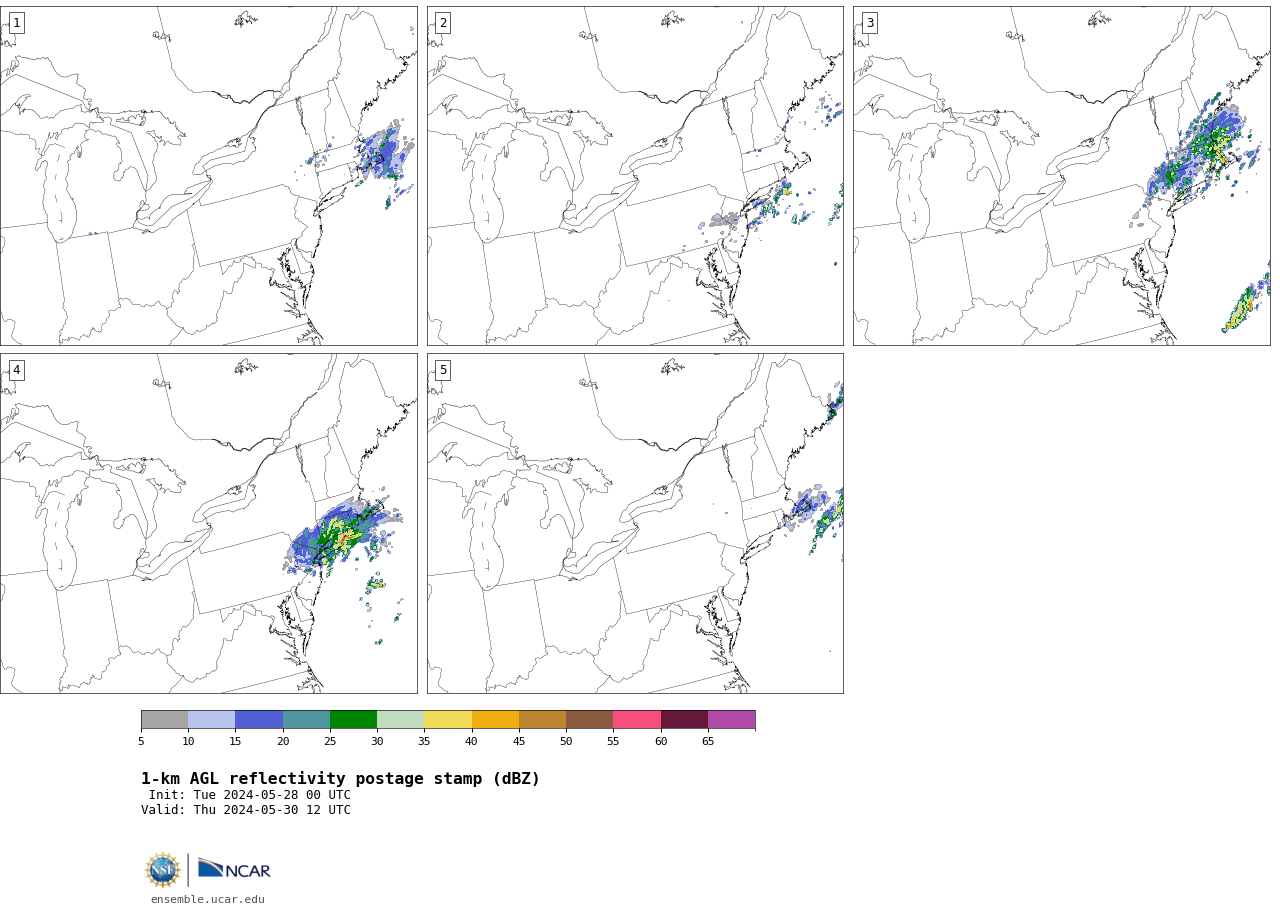Click the colorbar tick label 65
This screenshot has height=910, width=1280.
(708, 741)
